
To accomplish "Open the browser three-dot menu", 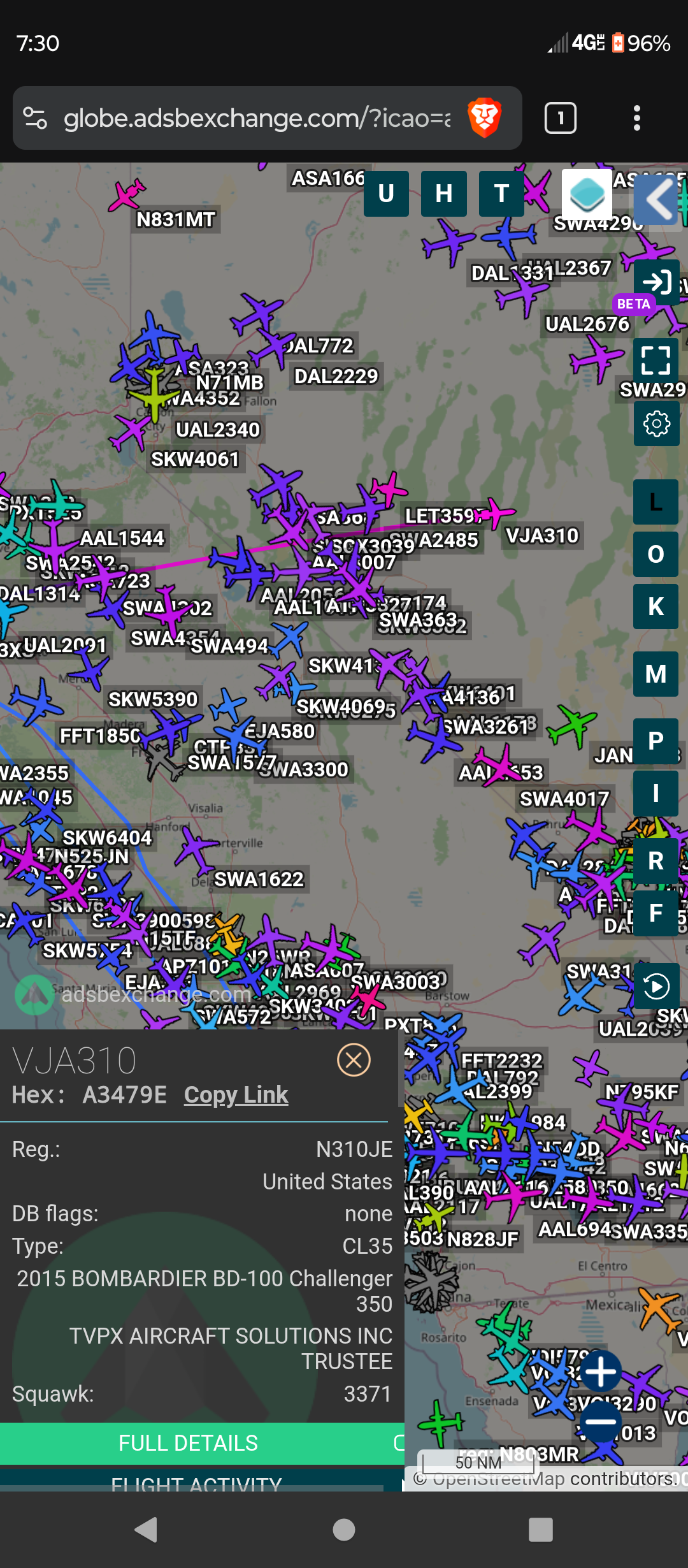I will pyautogui.click(x=636, y=118).
